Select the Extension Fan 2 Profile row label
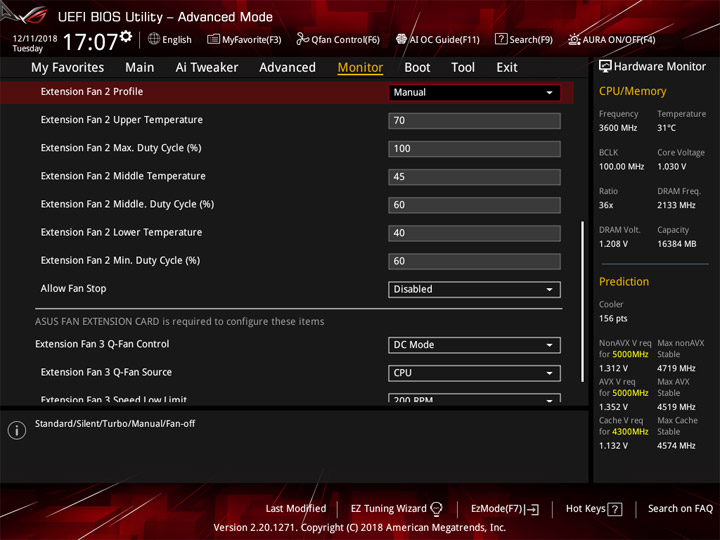 (x=92, y=92)
